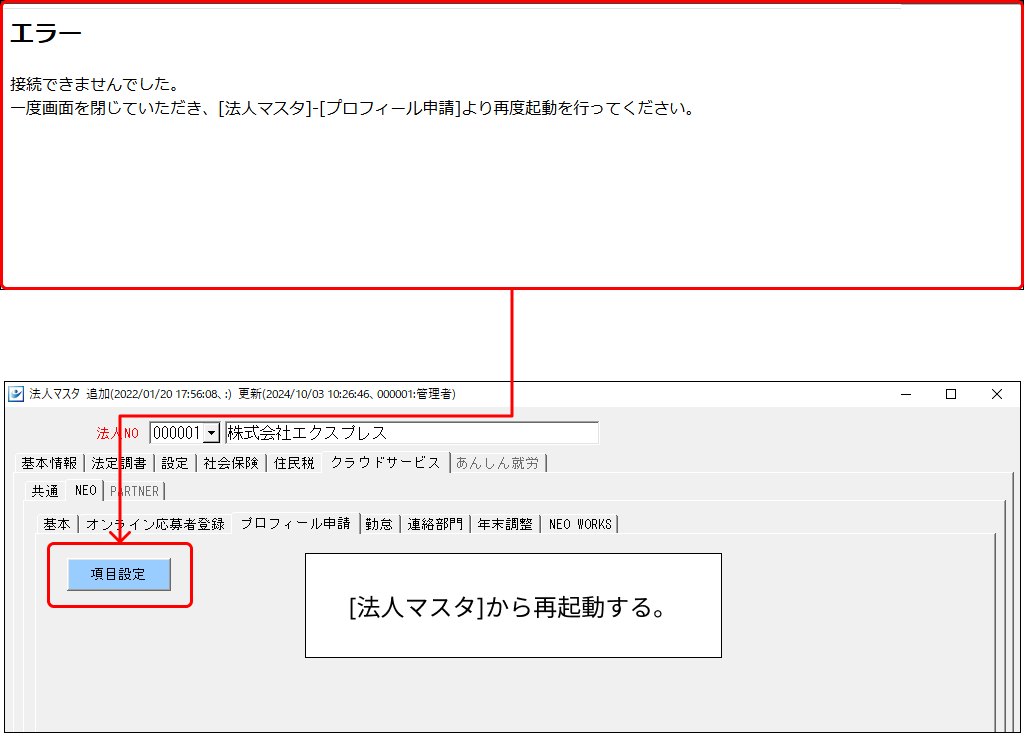Select the クラウドサービス tab
This screenshot has width=1024, height=733.
point(385,462)
